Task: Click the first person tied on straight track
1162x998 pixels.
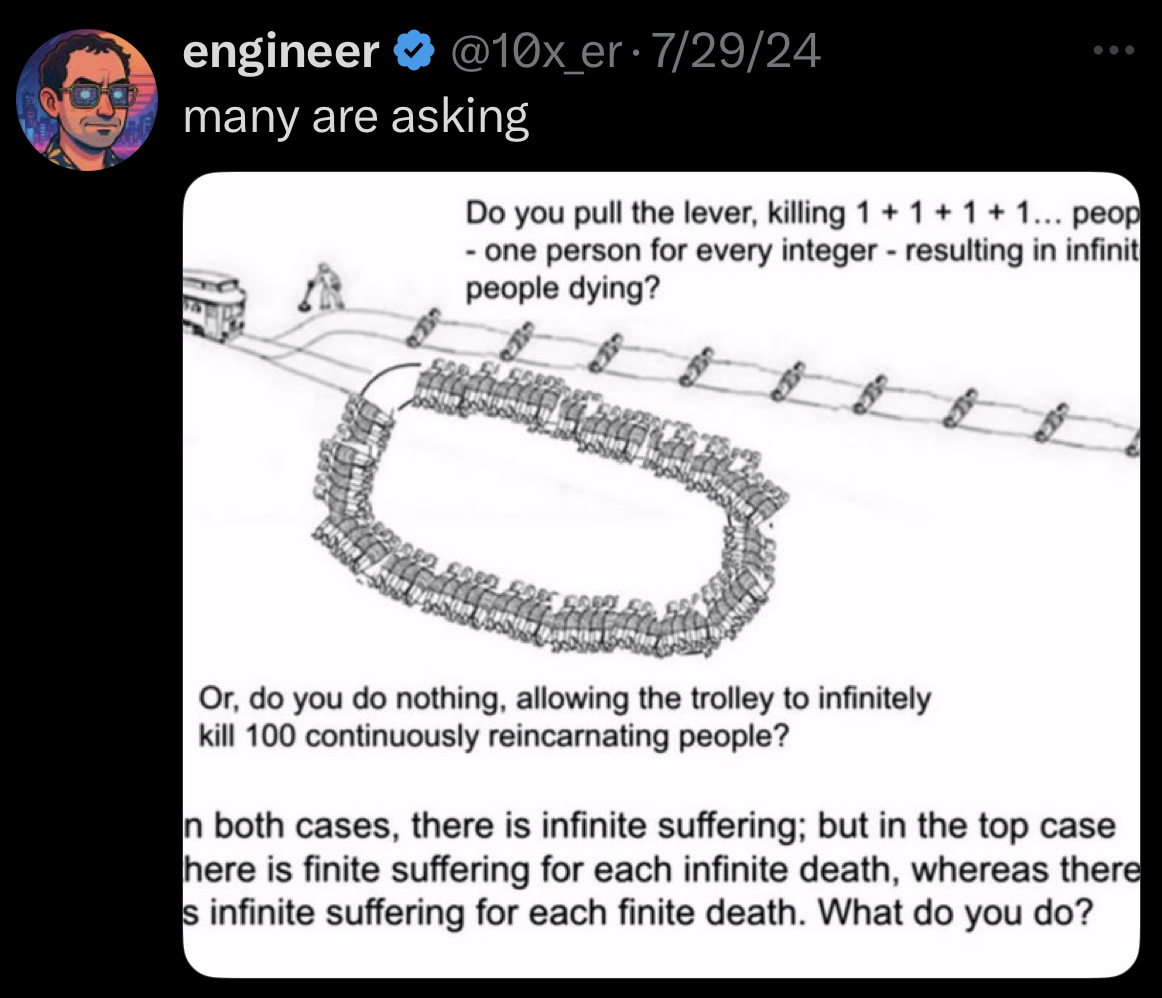Action: pos(426,323)
